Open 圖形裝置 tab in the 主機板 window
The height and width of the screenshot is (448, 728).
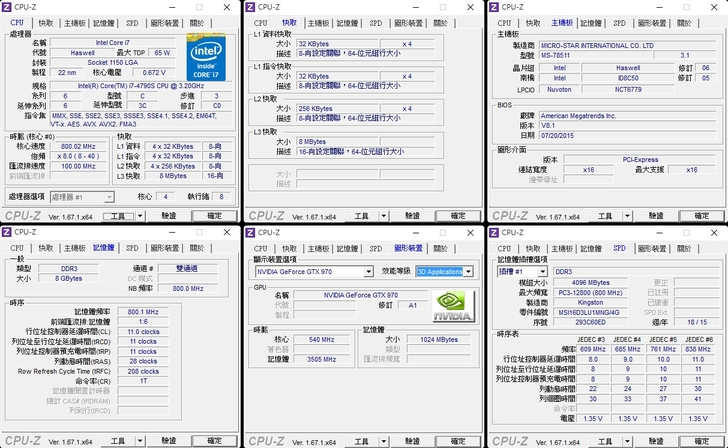pyautogui.click(x=652, y=23)
